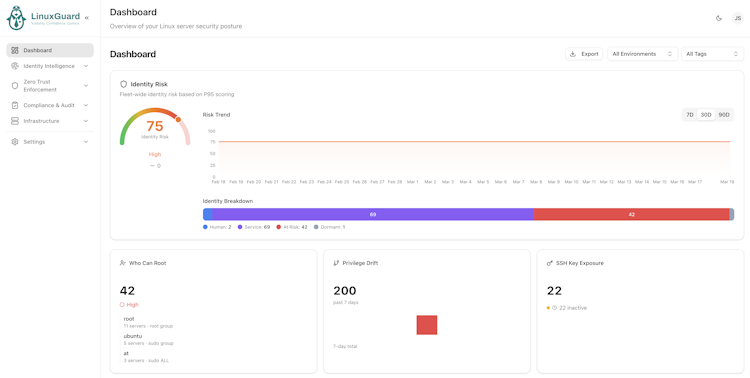Click the Compliance & Audit clipboard icon
The image size is (750, 378).
15,105
